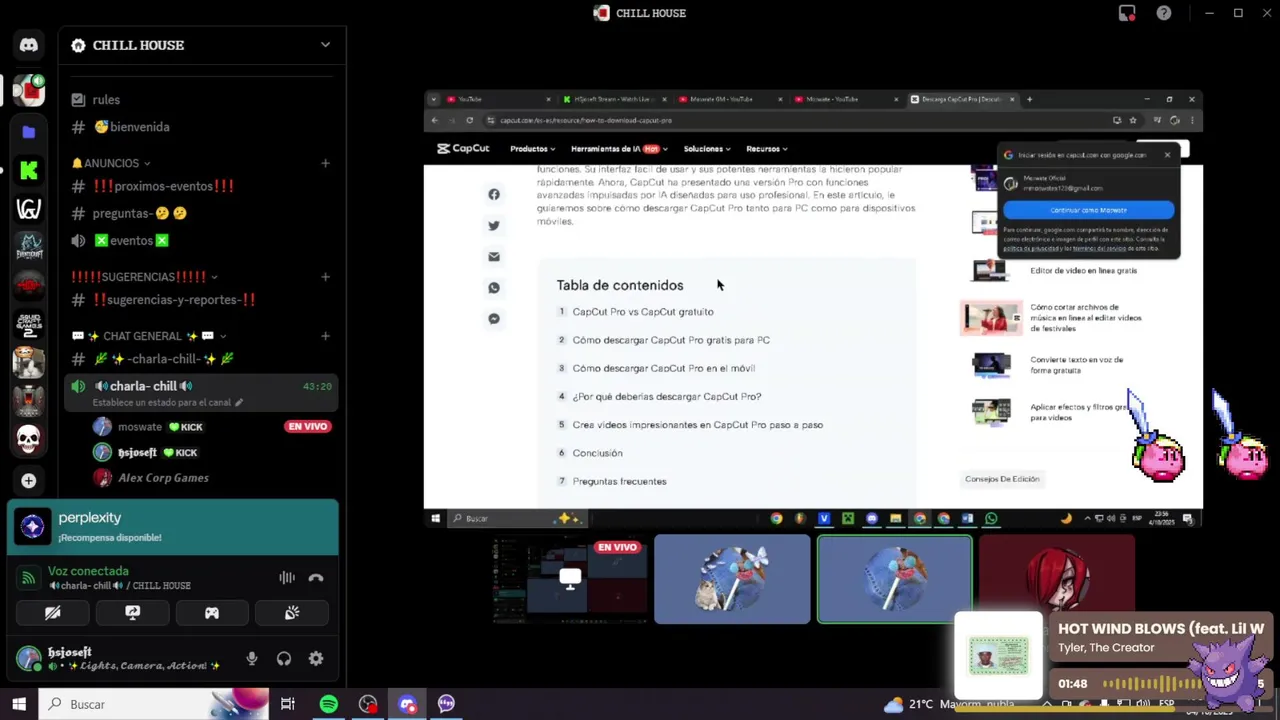The width and height of the screenshot is (1280, 720).
Task: Click Continuar como Moswate button in Google popup
Action: (1088, 210)
